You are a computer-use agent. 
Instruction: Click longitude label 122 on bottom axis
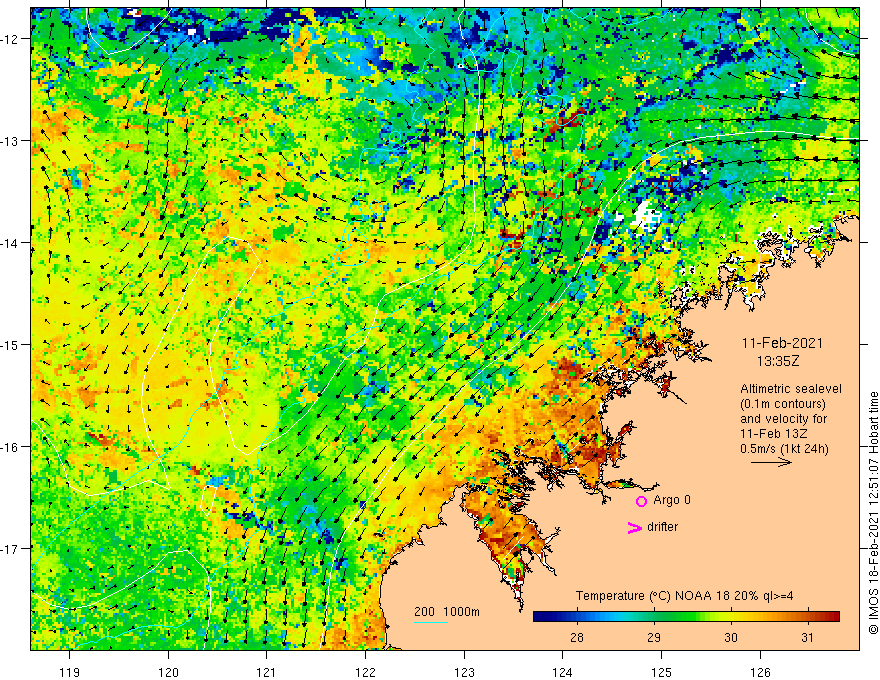tap(365, 672)
